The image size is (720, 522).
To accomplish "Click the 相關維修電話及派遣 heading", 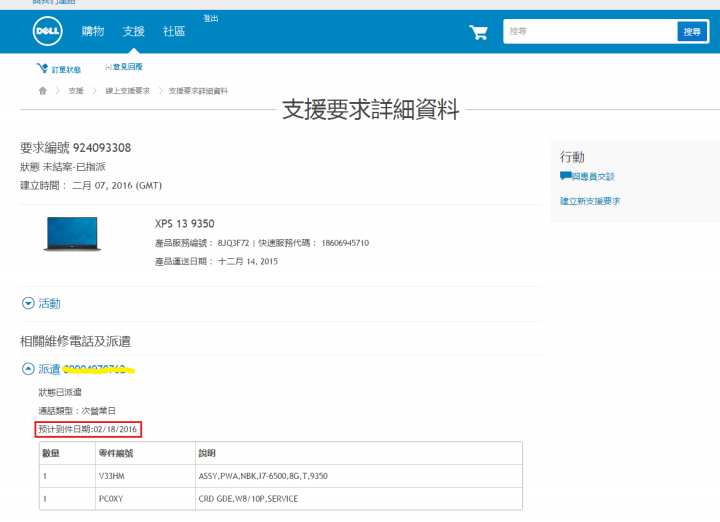I will 75,341.
